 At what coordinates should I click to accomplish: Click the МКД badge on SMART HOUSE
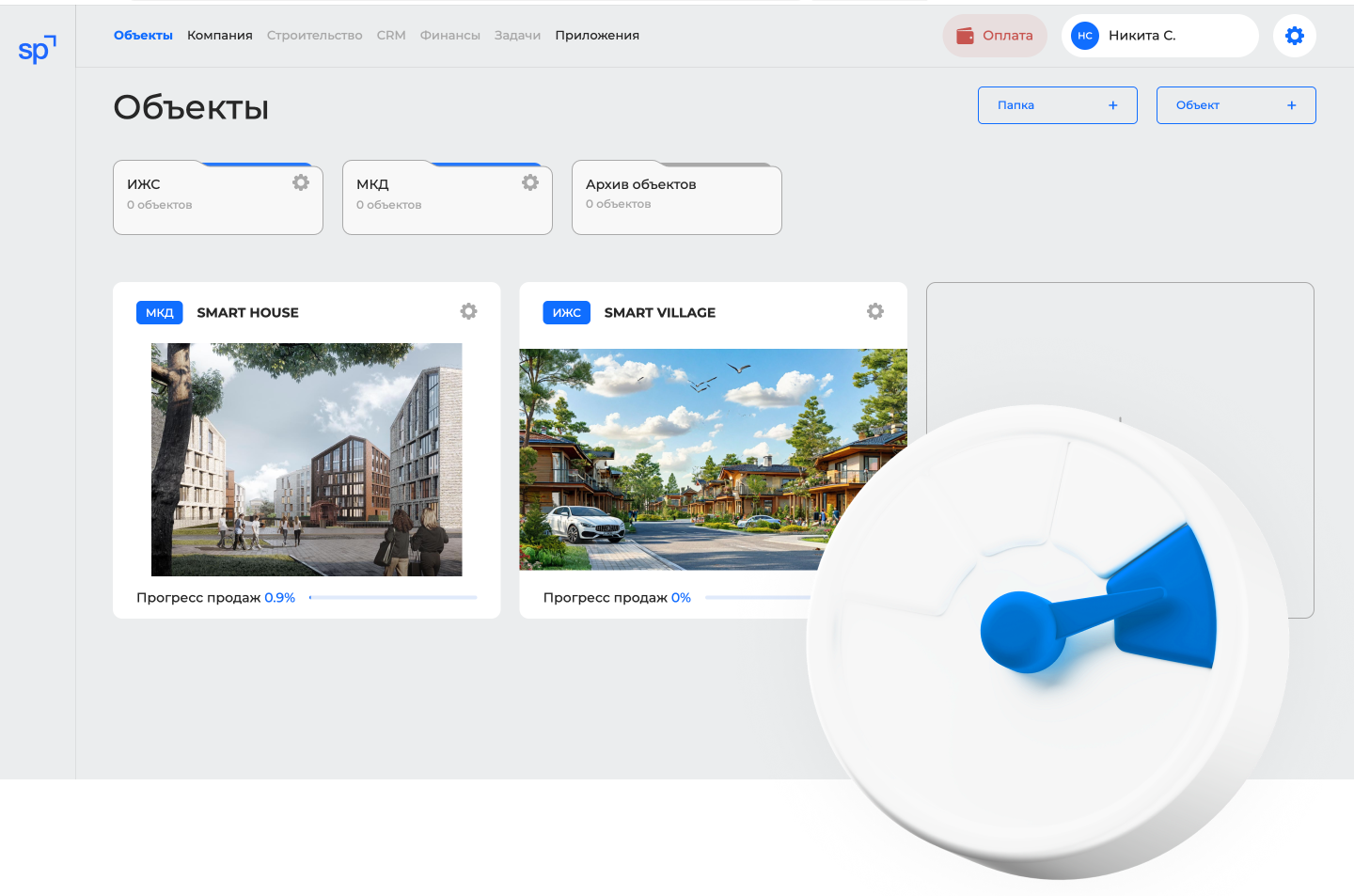pyautogui.click(x=160, y=313)
